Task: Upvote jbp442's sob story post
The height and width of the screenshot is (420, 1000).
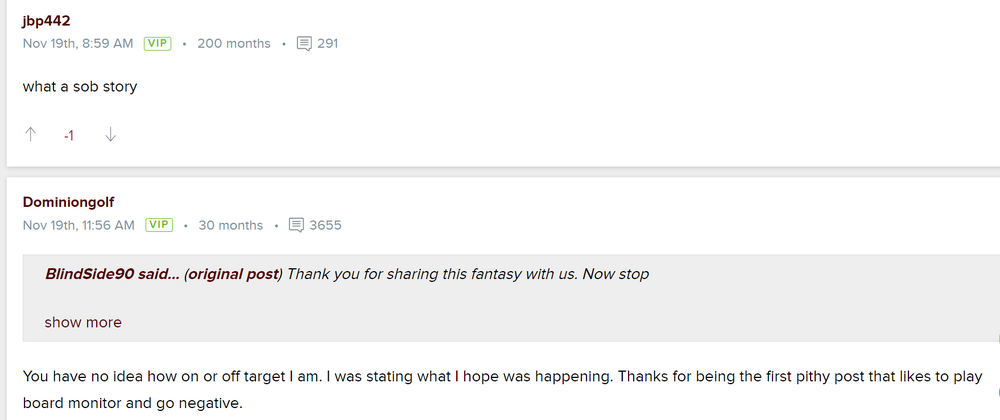Action: [30, 135]
